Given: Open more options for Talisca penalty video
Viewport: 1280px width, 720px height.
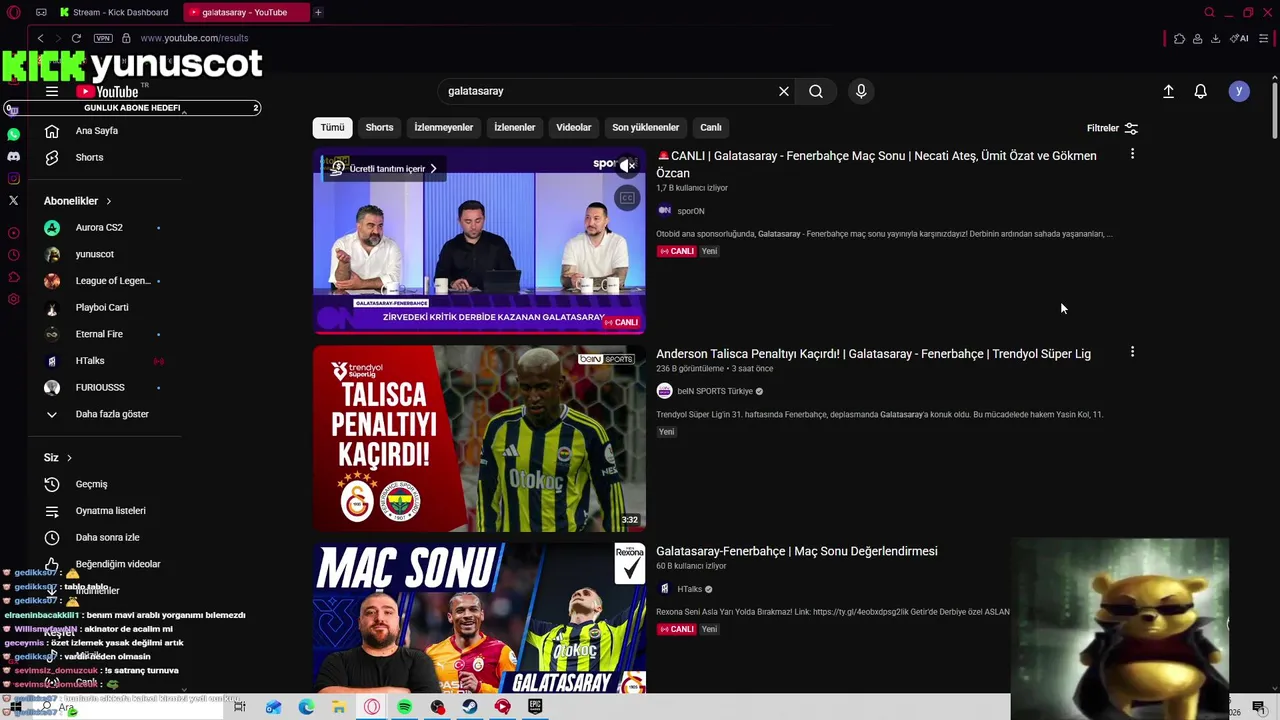Looking at the screenshot, I should 1132,352.
